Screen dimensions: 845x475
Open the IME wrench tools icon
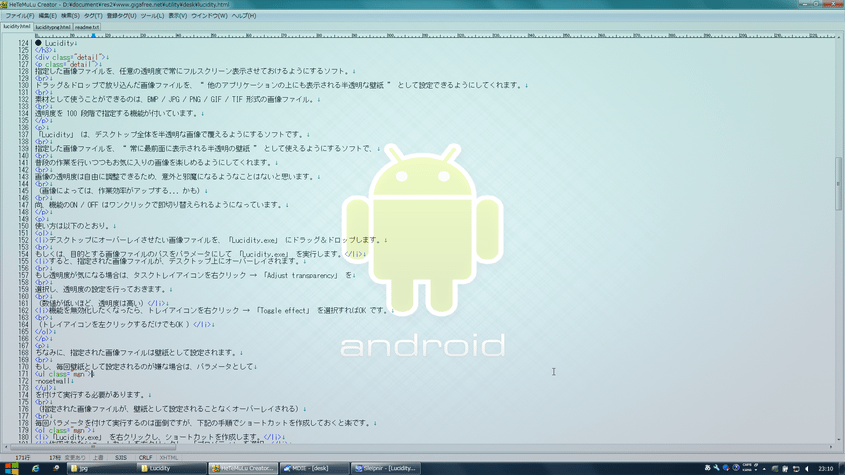pos(716,468)
